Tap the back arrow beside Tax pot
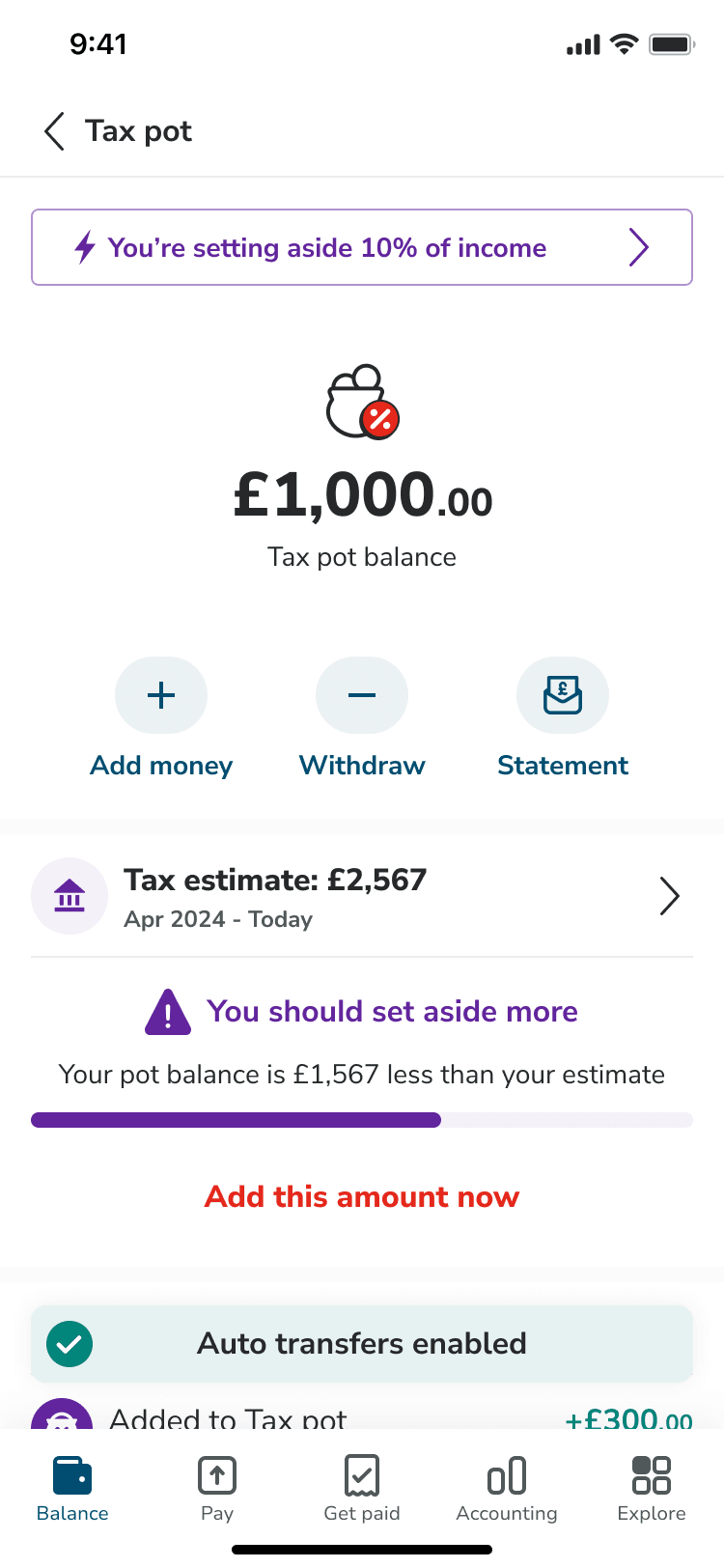The height and width of the screenshot is (1568, 724). tap(55, 131)
